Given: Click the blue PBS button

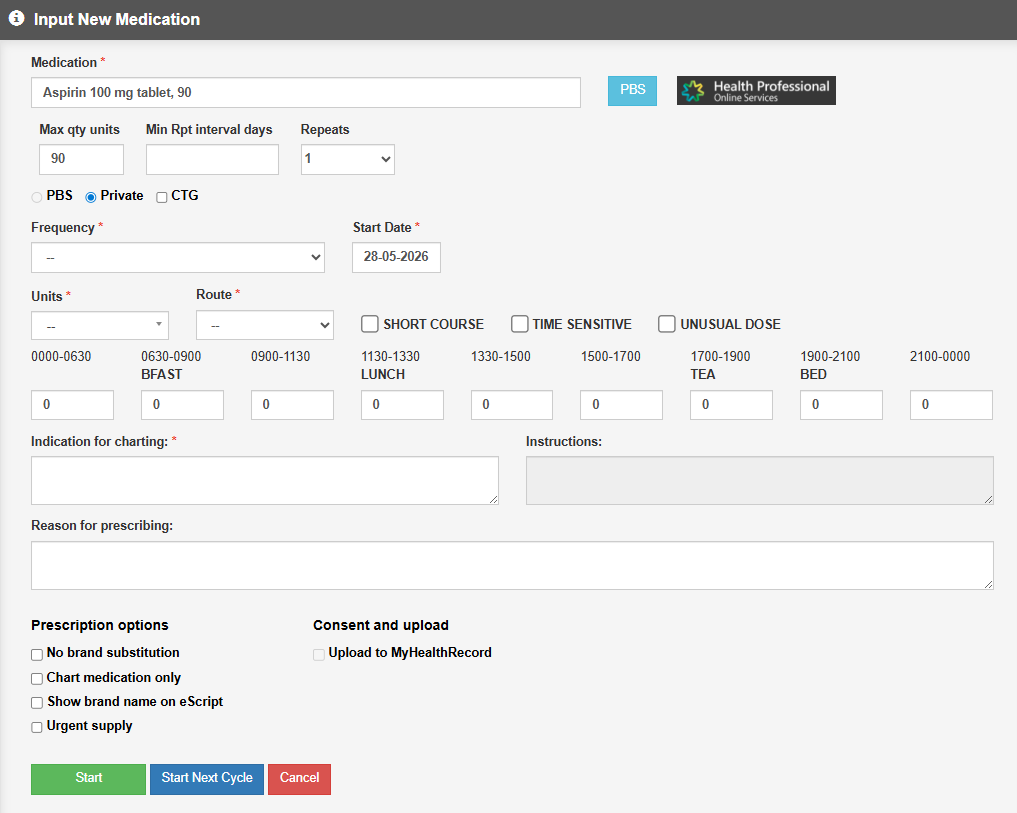Looking at the screenshot, I should [x=632, y=90].
